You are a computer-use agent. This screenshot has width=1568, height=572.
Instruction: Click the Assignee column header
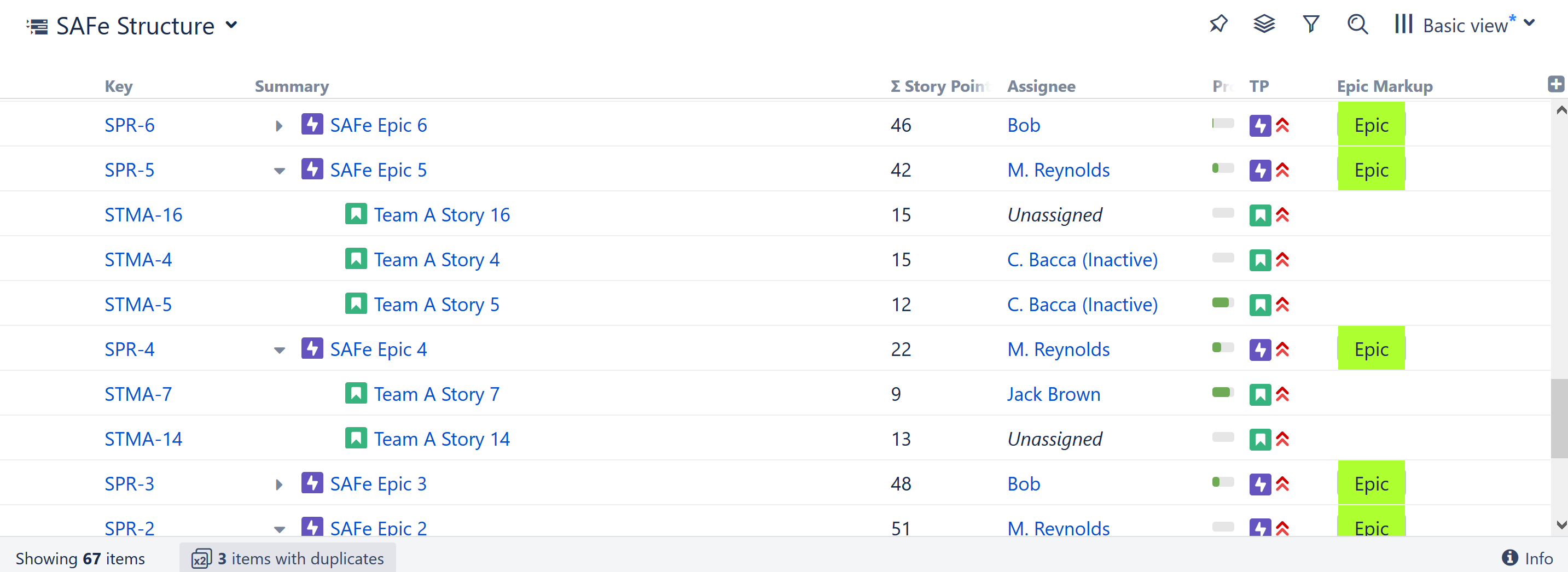[1041, 86]
